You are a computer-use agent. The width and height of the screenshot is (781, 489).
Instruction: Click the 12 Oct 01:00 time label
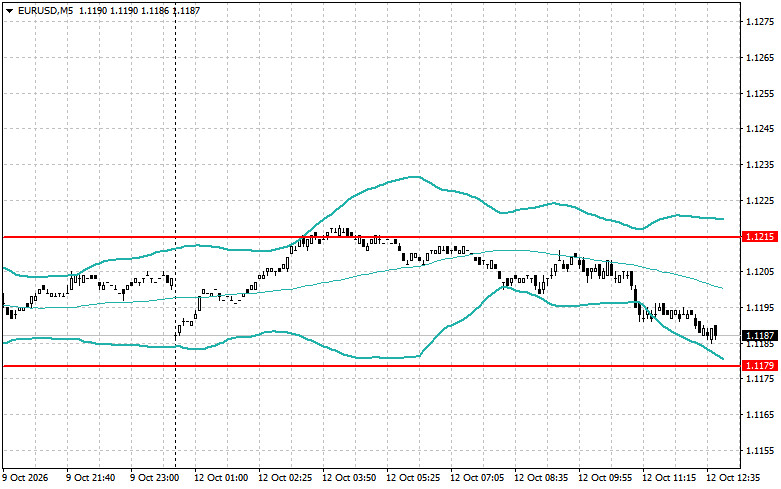coord(221,478)
